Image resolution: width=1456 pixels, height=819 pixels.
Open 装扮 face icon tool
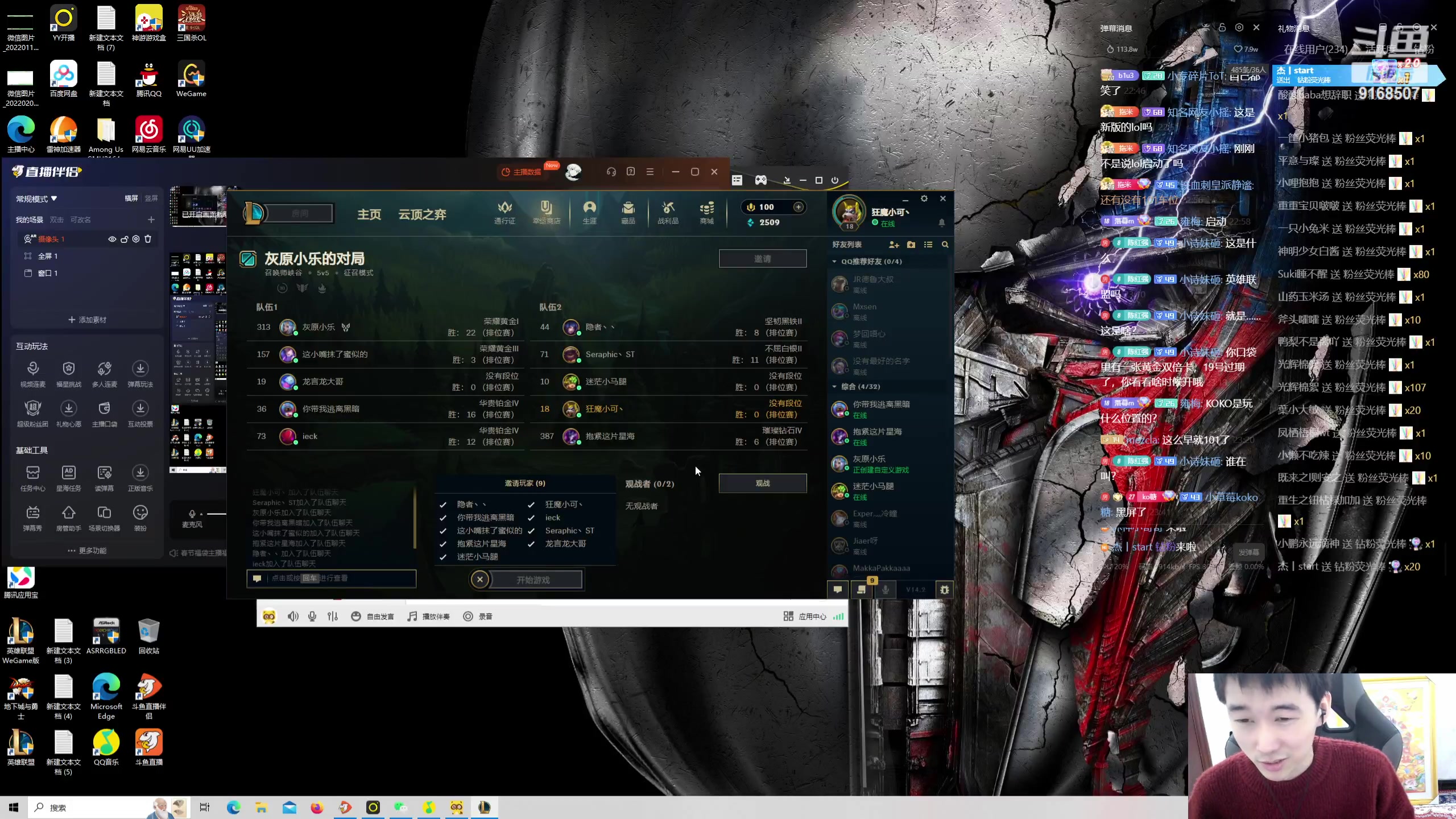click(x=140, y=518)
